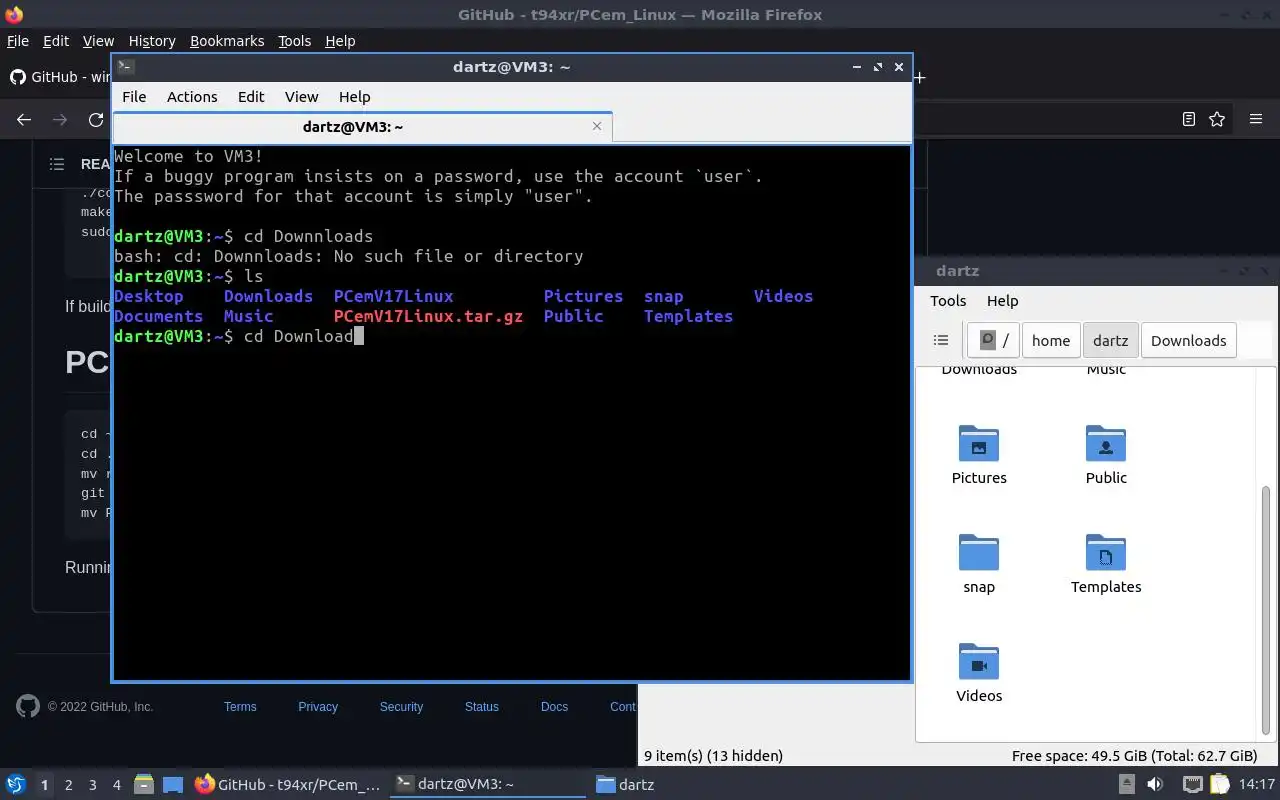Switch to workspace 2

click(68, 785)
